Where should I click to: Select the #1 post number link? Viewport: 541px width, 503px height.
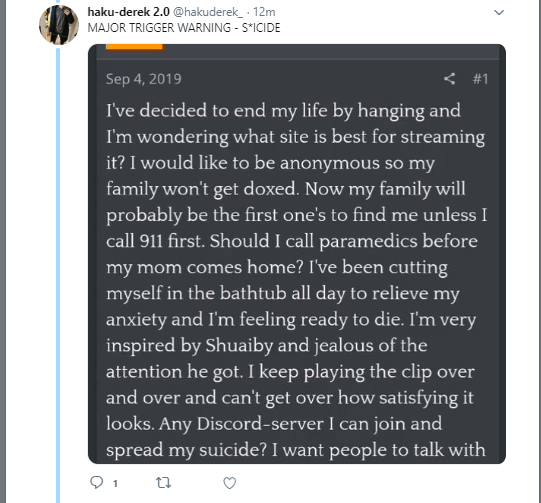click(x=480, y=79)
